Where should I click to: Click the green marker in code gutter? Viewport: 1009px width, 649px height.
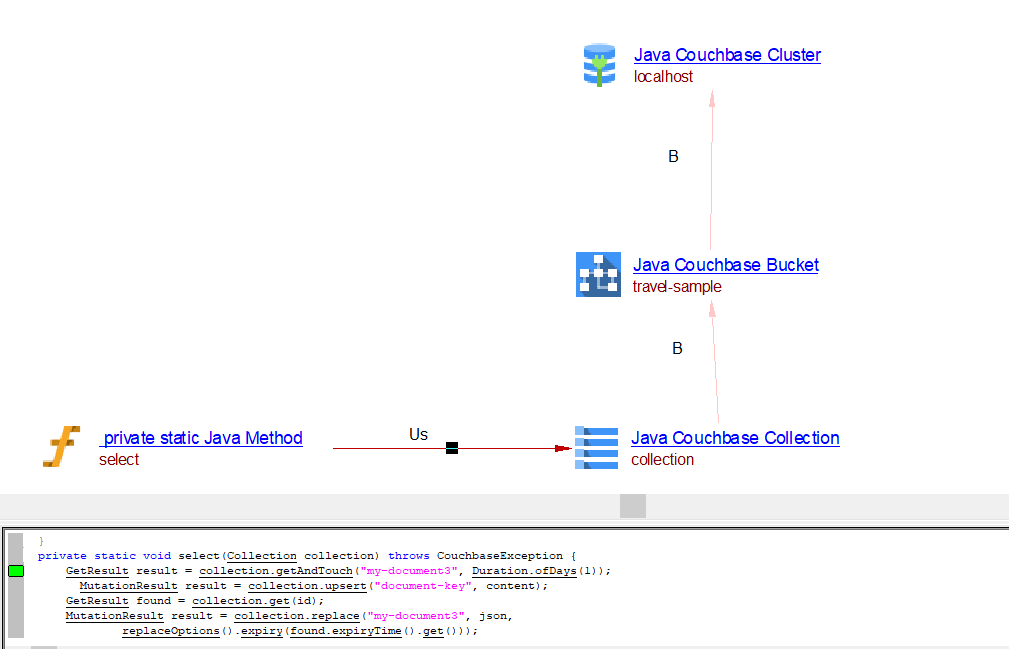pyautogui.click(x=16, y=571)
